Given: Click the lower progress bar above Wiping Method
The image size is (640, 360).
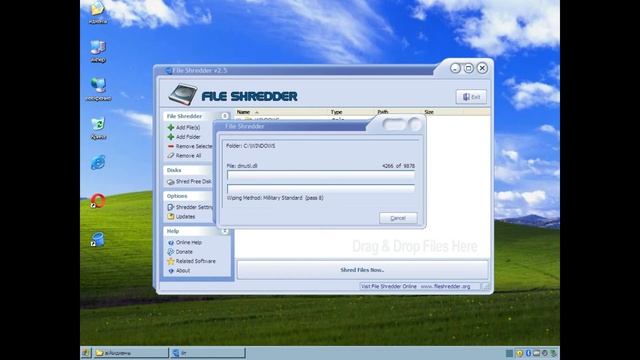Looking at the screenshot, I should [x=321, y=189].
